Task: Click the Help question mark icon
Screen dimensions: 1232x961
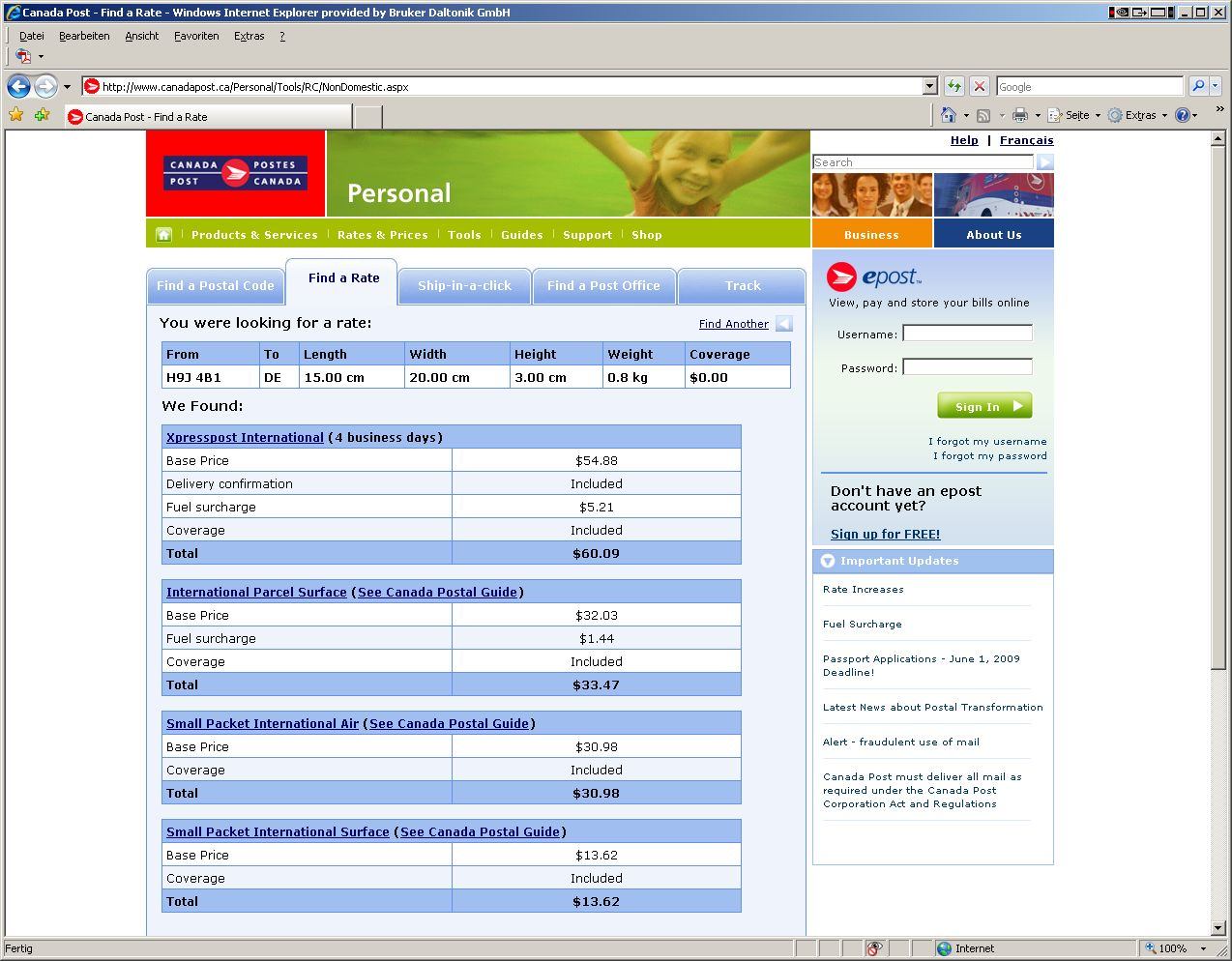Action: tap(1182, 115)
